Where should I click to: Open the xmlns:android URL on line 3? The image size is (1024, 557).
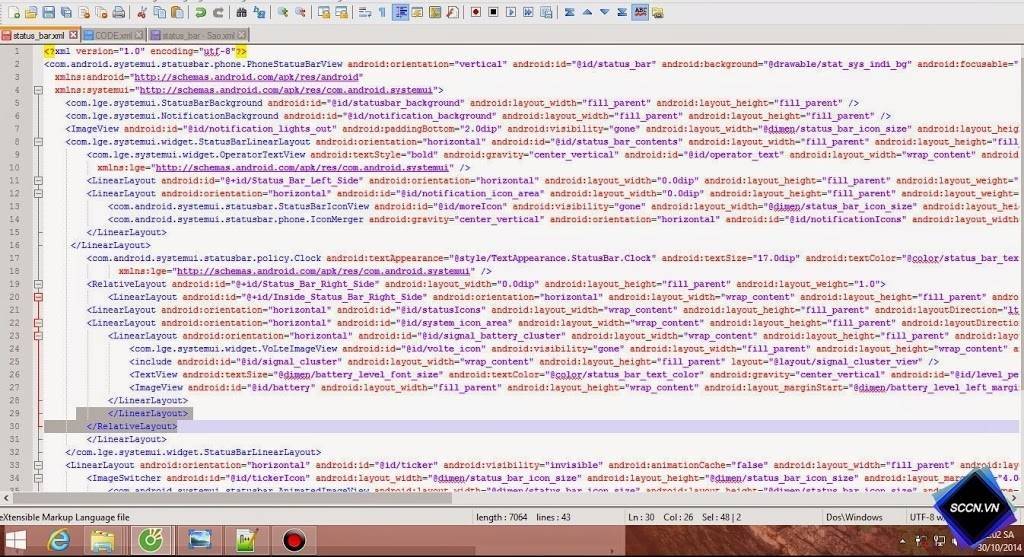(248, 77)
